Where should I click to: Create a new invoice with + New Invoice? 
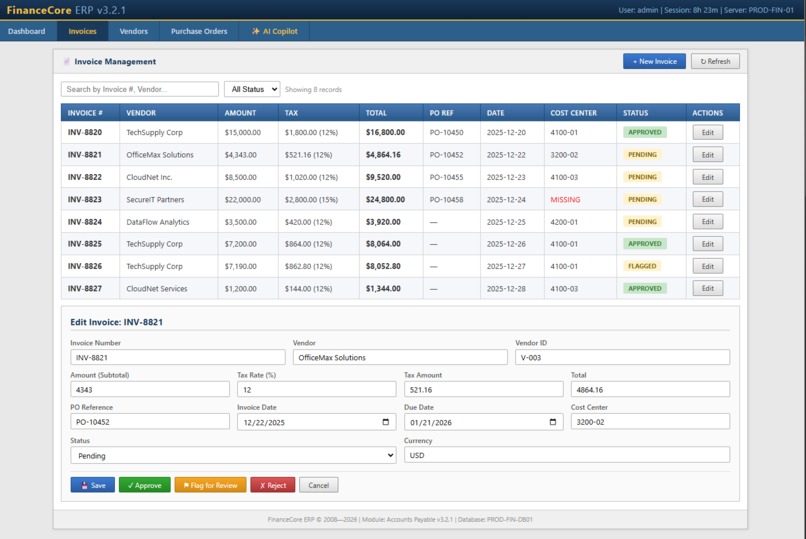(x=654, y=61)
